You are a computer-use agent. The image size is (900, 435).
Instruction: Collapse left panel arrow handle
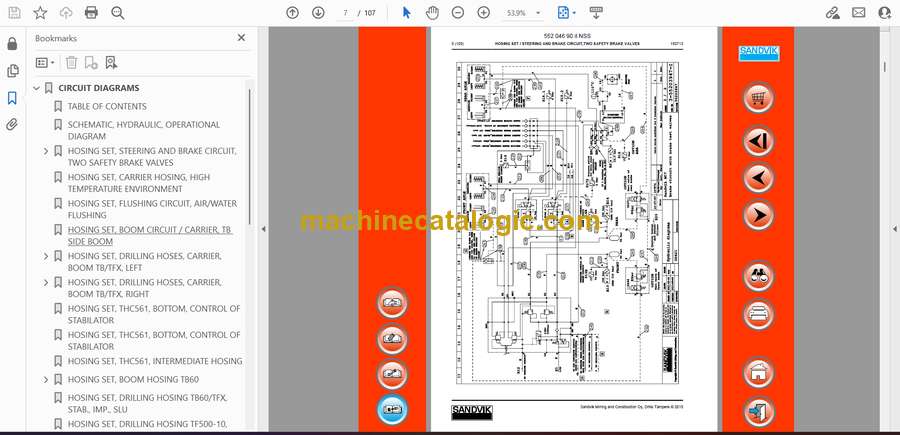point(263,229)
